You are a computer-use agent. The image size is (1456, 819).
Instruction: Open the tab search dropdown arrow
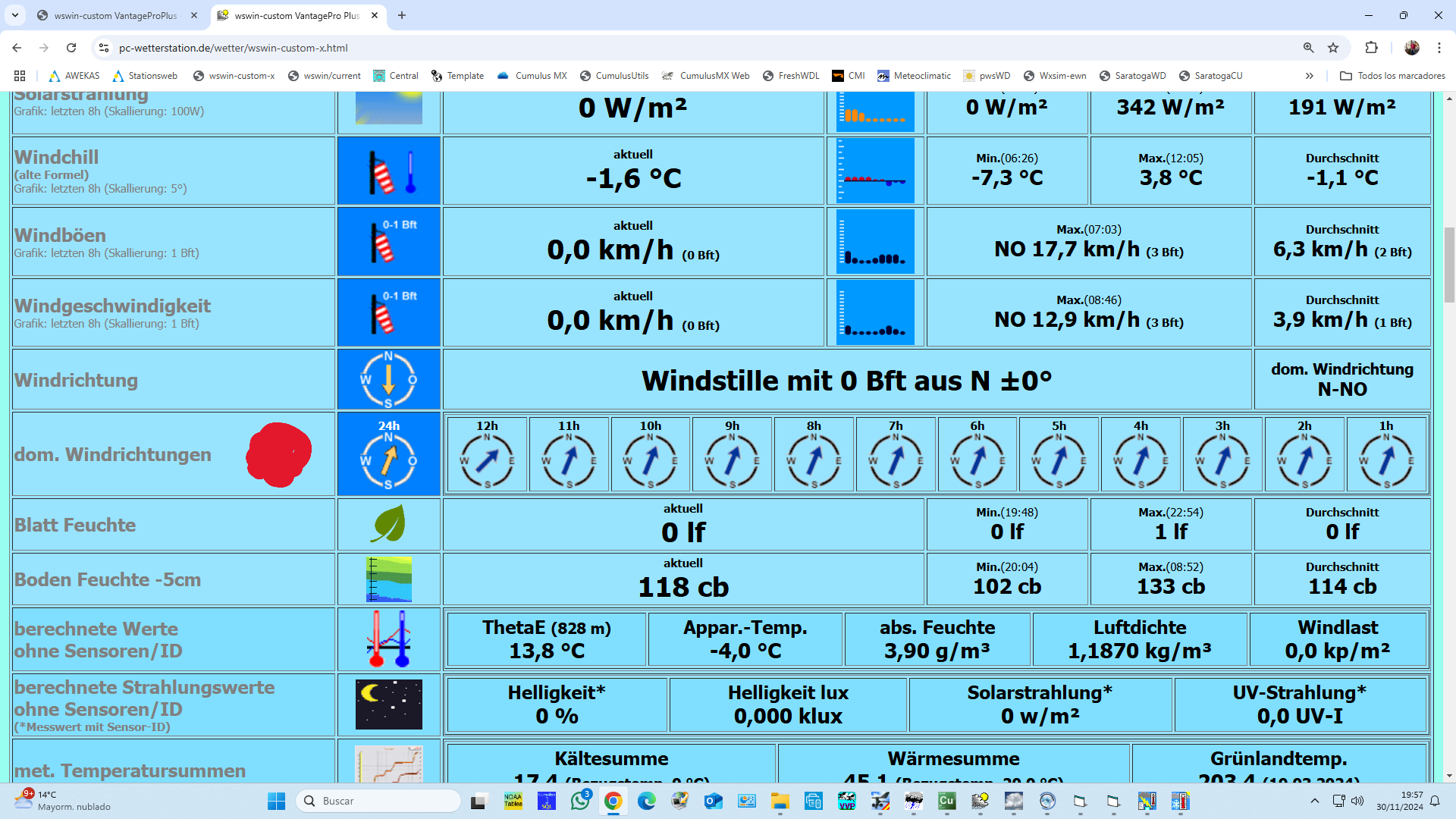[x=15, y=15]
